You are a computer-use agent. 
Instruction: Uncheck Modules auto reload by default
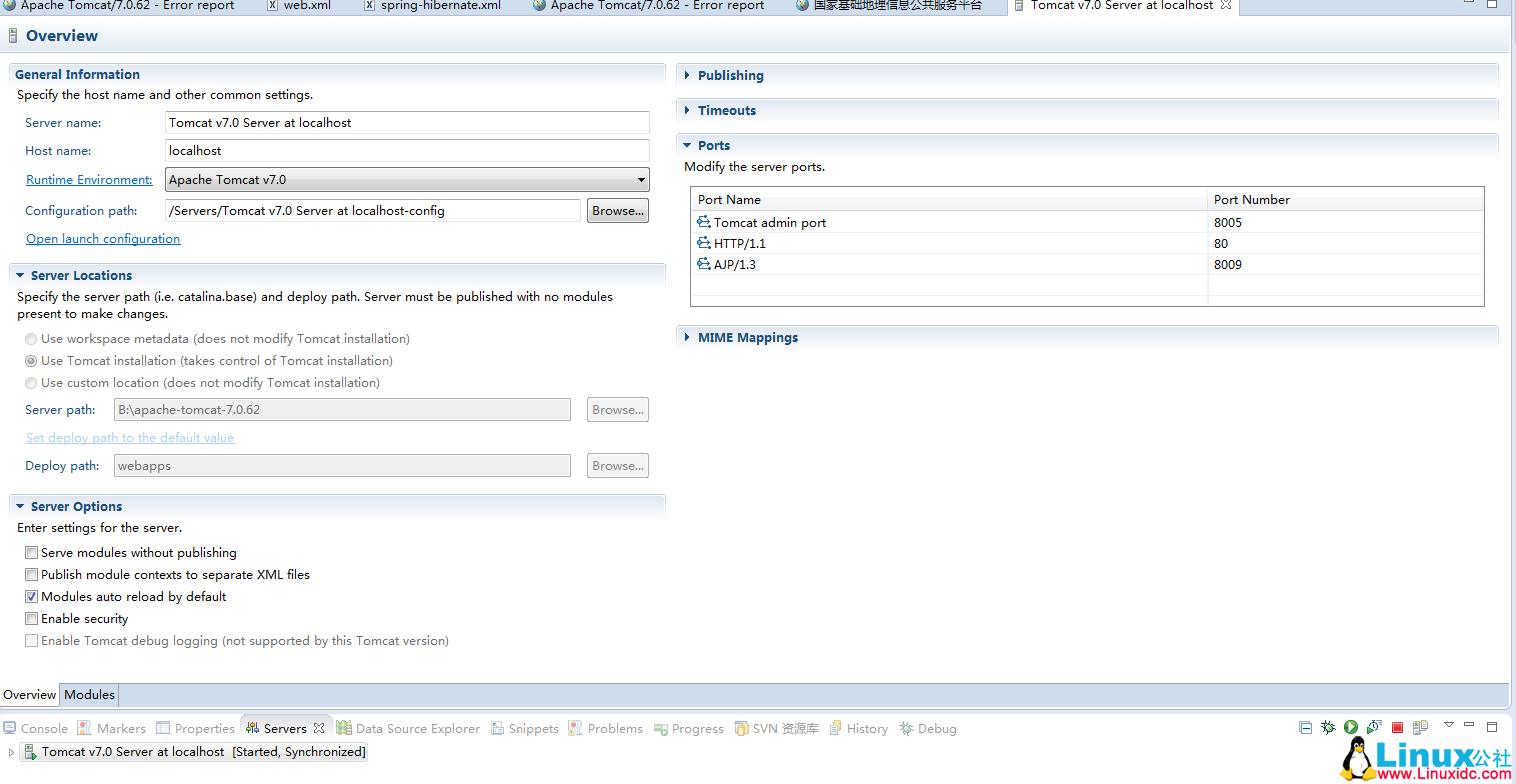tap(32, 597)
